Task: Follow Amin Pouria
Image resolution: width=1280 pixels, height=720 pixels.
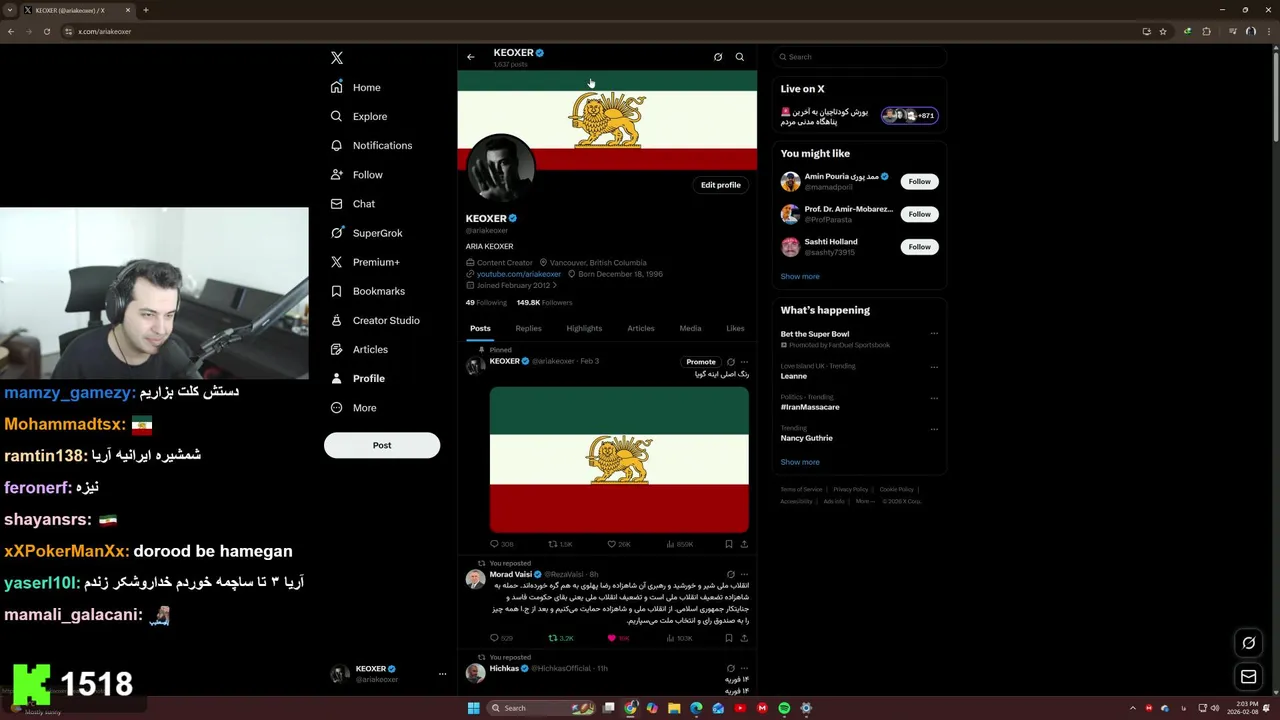Action: (x=919, y=182)
